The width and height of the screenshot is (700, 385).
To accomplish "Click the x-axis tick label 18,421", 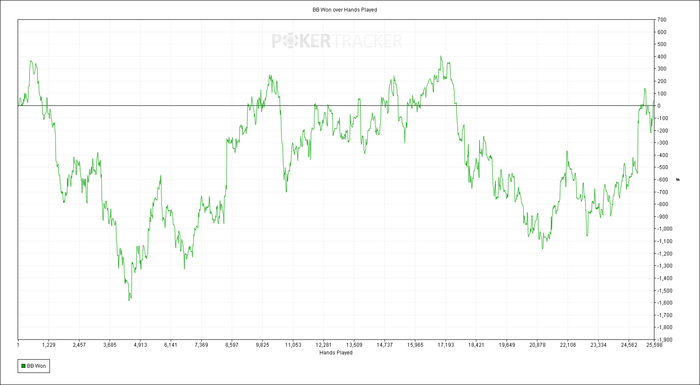I will pos(476,345).
